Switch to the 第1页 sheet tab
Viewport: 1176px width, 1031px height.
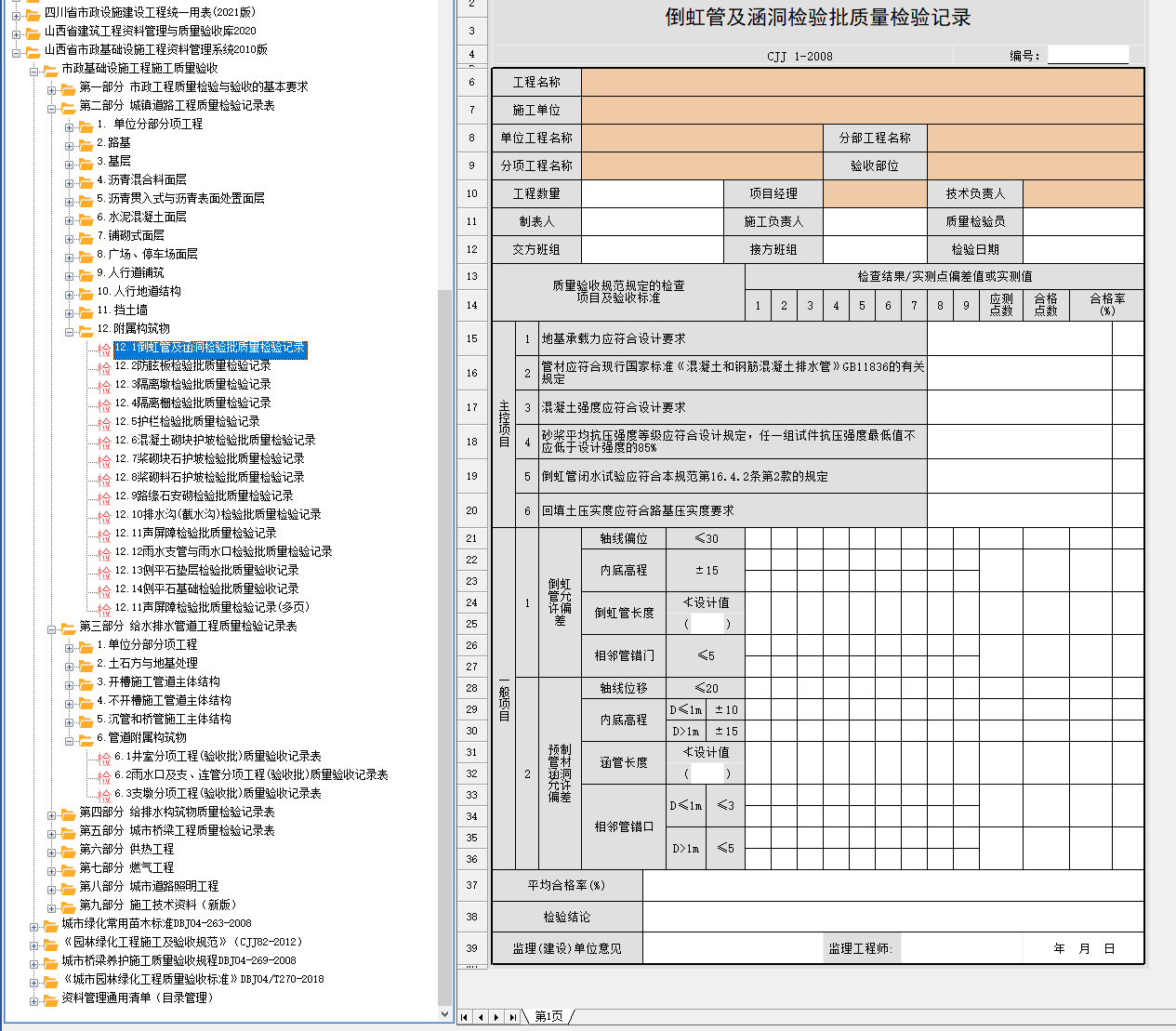pos(548,1017)
